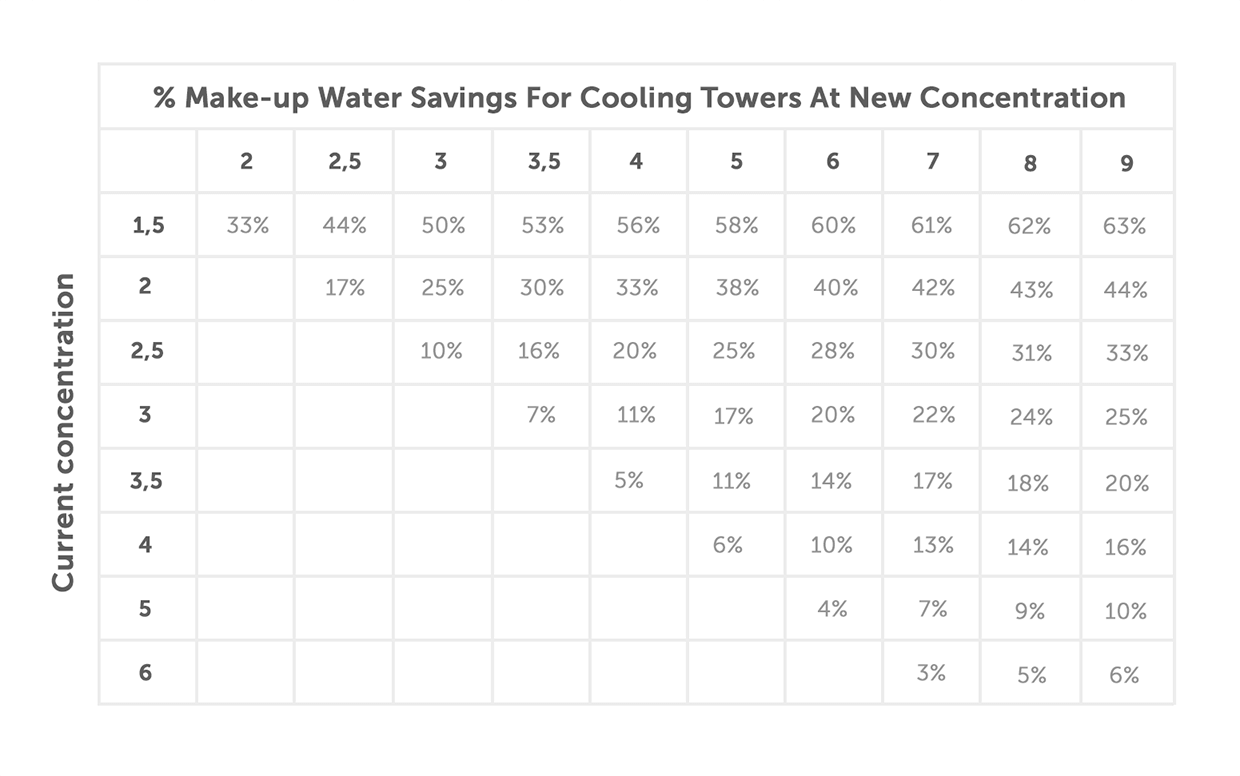
Task: Click the 50% cell in row 1,5
Action: tap(443, 225)
